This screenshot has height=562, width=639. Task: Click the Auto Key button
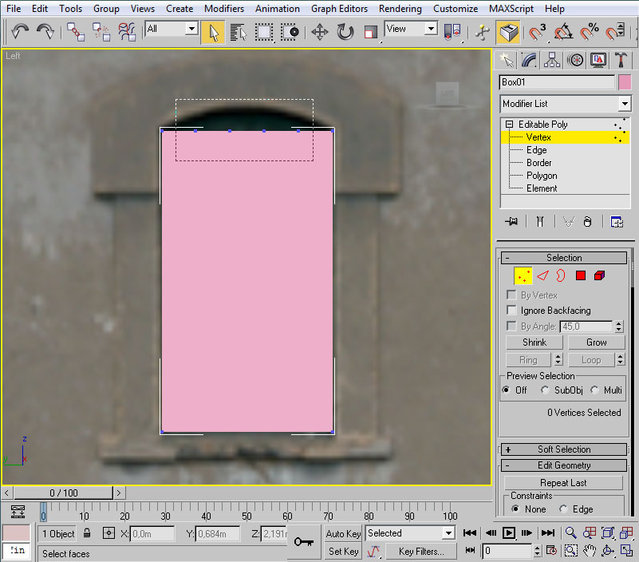click(343, 534)
